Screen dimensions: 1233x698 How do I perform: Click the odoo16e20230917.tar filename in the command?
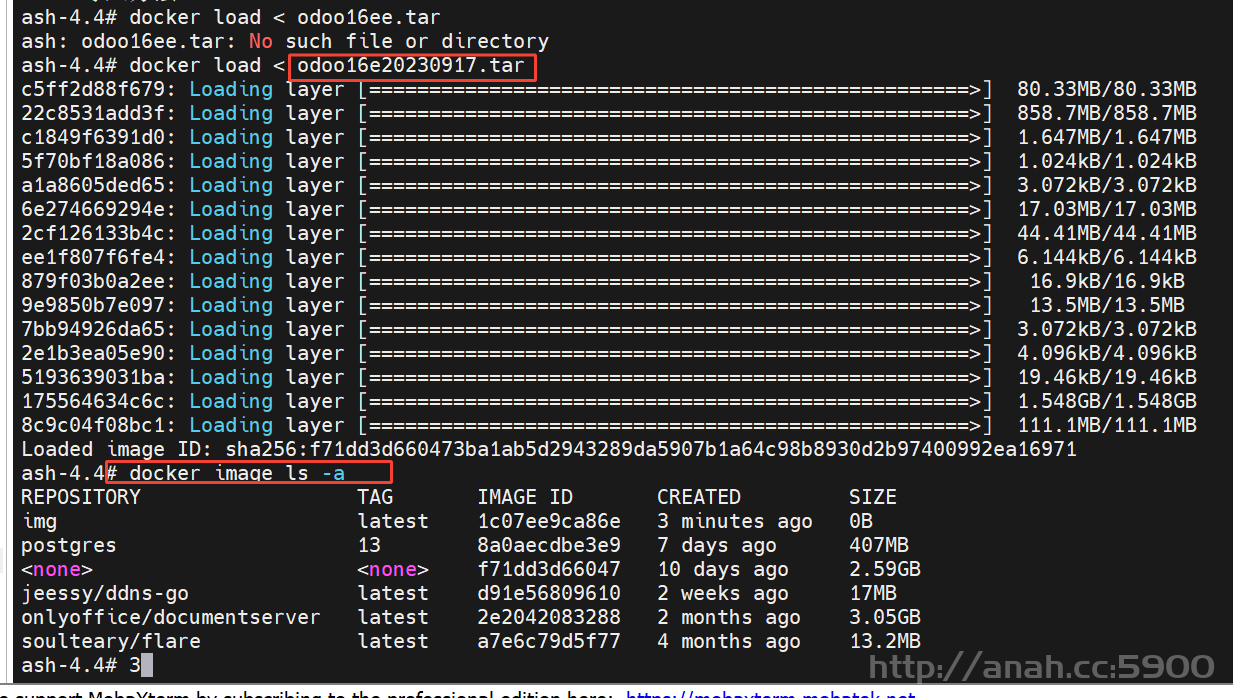pyautogui.click(x=411, y=66)
